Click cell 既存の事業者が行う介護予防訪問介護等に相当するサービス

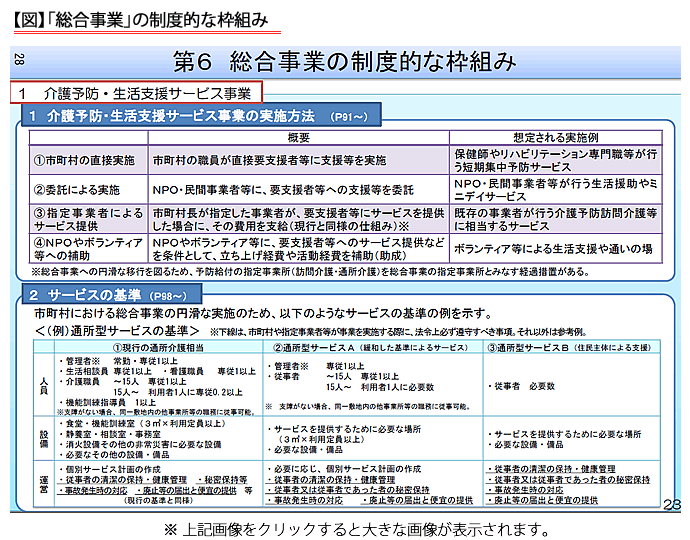(x=555, y=219)
